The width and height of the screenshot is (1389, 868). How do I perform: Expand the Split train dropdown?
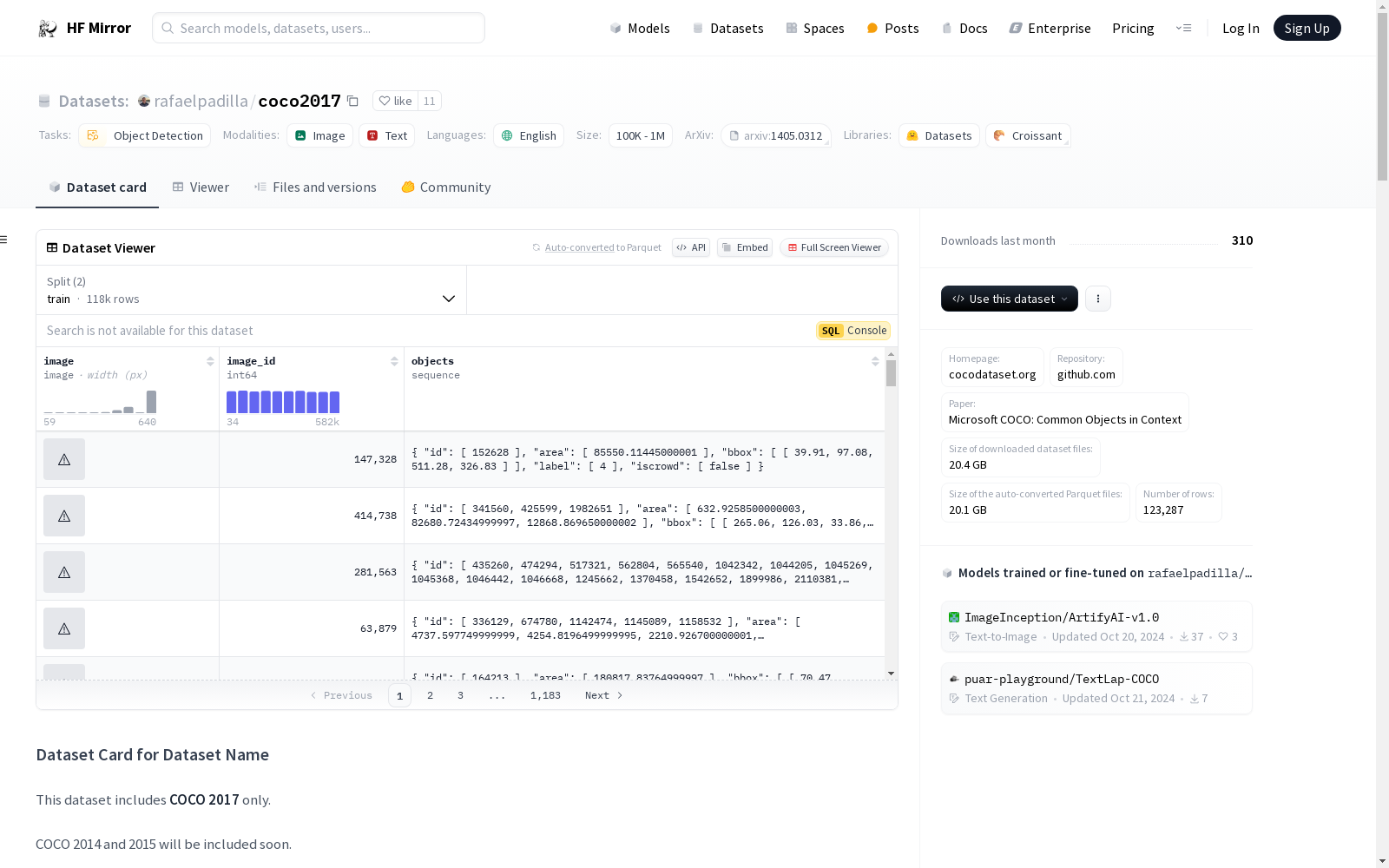(x=251, y=290)
